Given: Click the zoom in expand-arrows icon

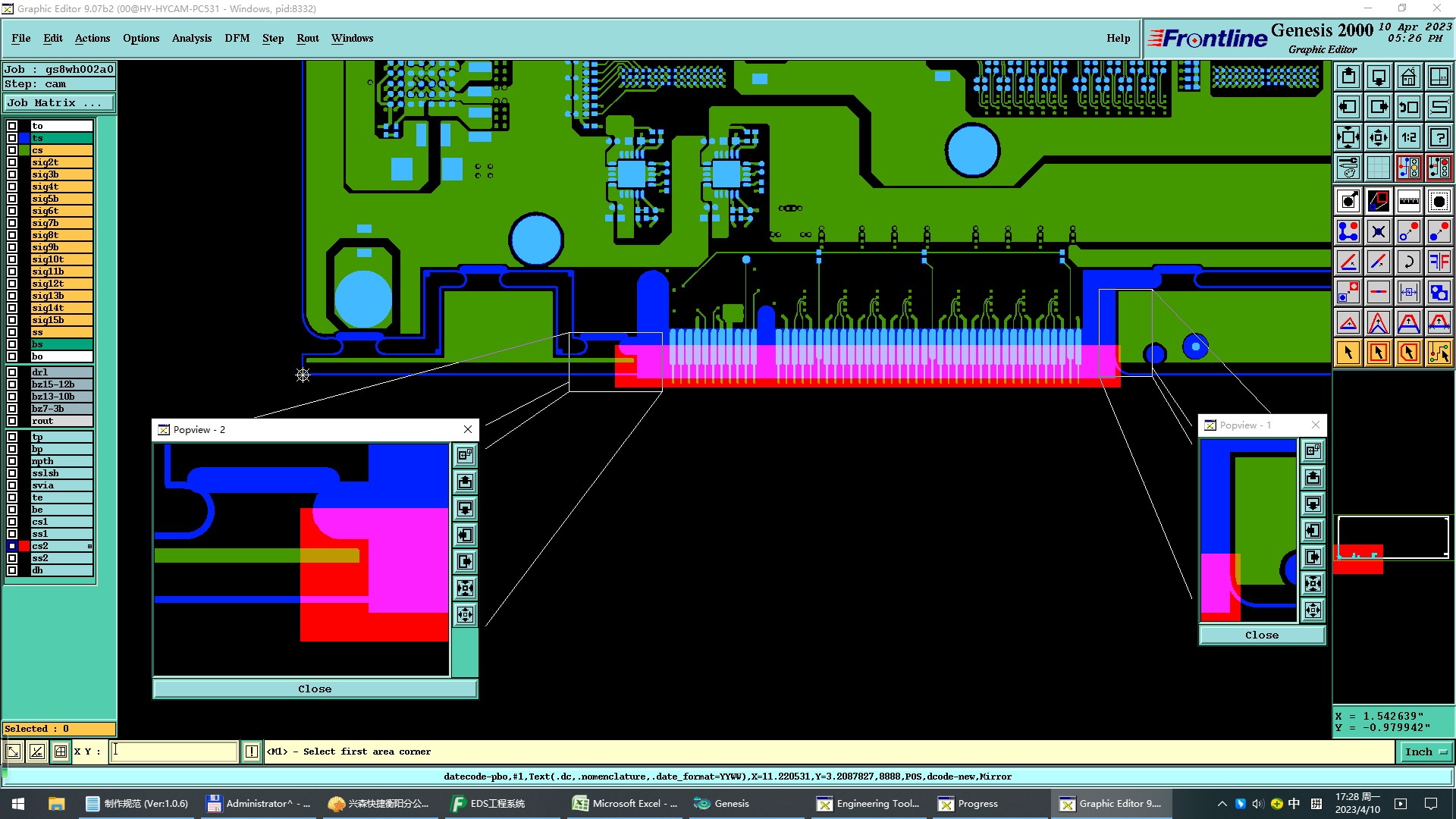Looking at the screenshot, I should click(1348, 137).
